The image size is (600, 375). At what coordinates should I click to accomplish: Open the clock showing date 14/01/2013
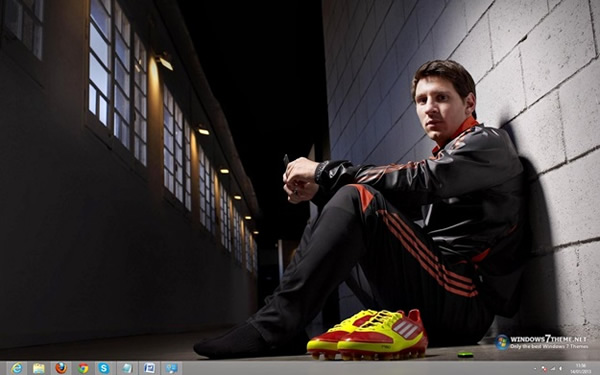(x=580, y=369)
